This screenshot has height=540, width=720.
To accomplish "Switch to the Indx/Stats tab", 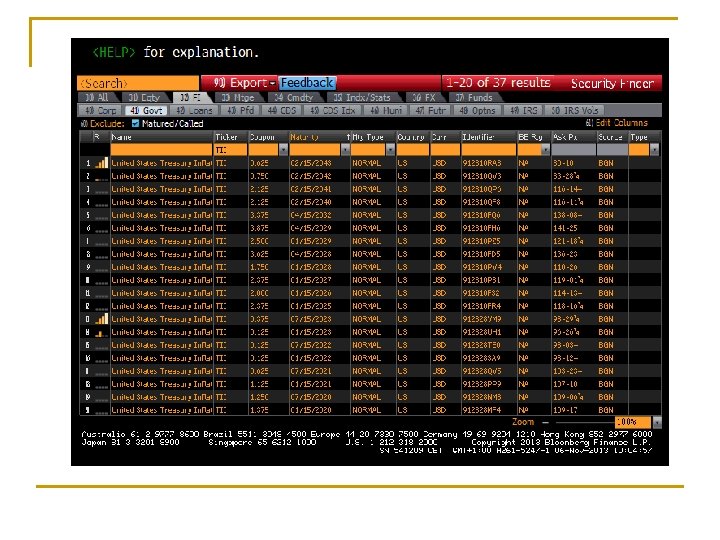I will (x=362, y=97).
